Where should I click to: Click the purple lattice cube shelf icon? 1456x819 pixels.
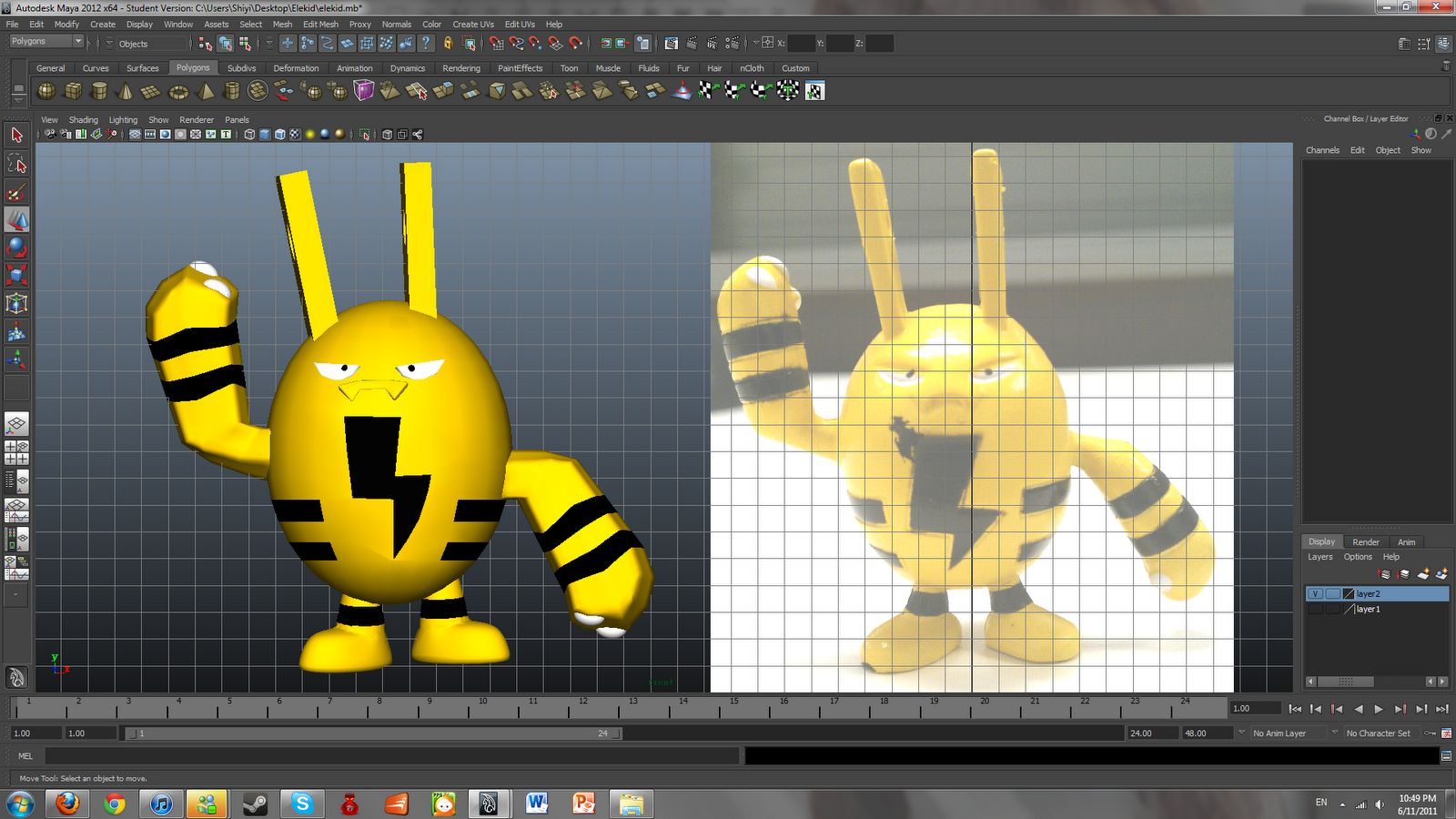(x=364, y=90)
